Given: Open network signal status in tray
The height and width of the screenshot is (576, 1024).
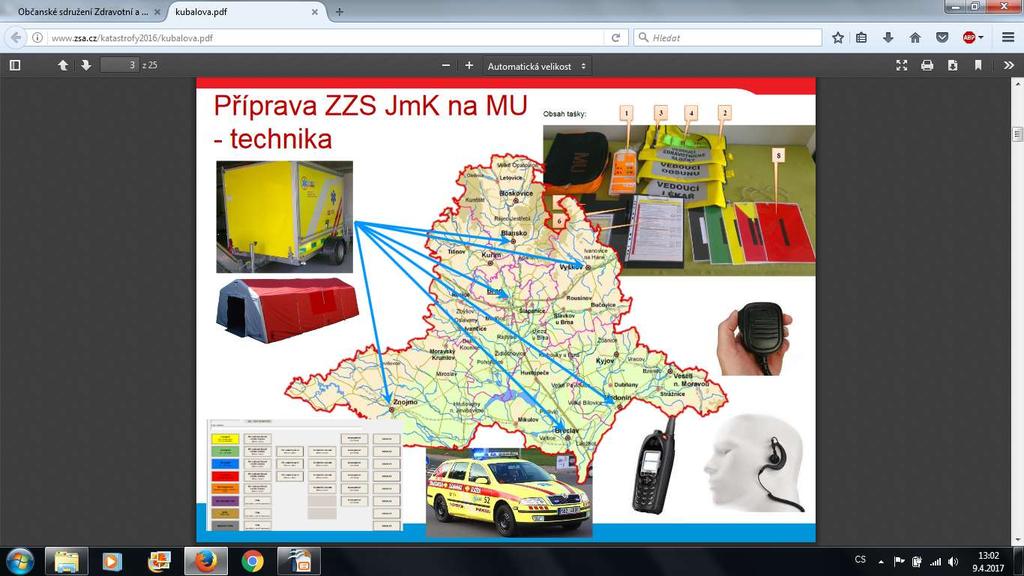Looking at the screenshot, I should [936, 562].
